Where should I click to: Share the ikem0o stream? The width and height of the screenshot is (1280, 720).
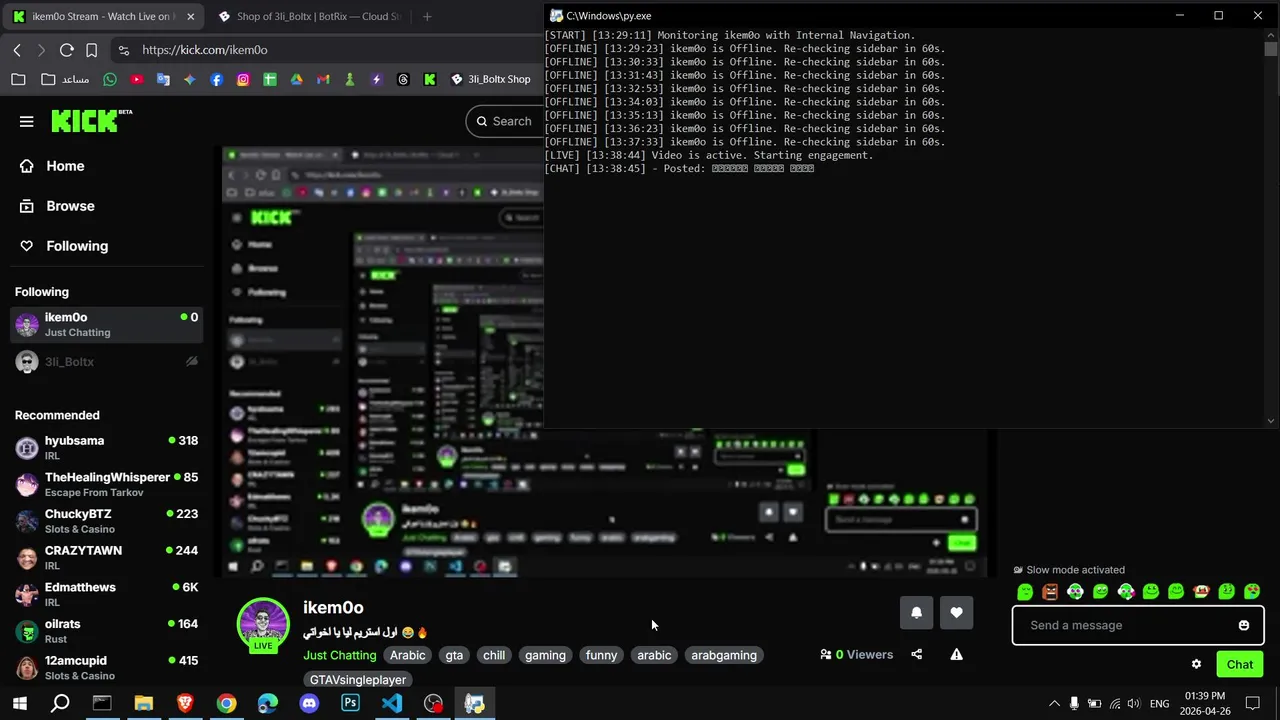[x=916, y=654]
